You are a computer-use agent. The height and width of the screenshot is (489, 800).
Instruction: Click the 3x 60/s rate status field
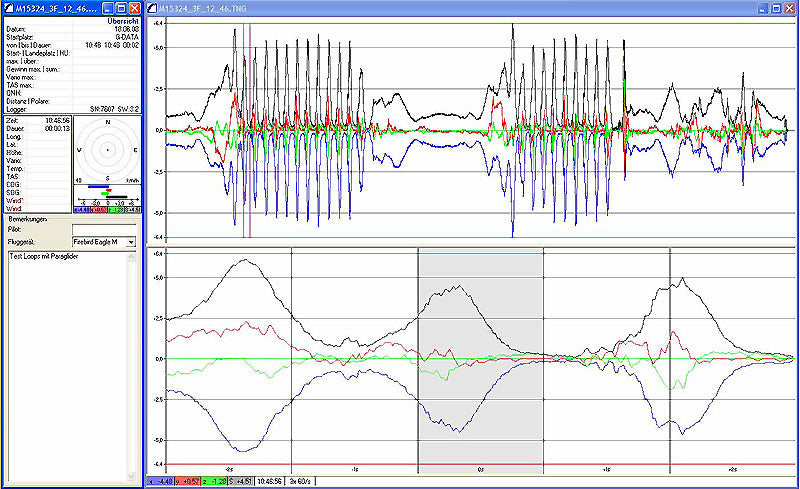(x=300, y=482)
